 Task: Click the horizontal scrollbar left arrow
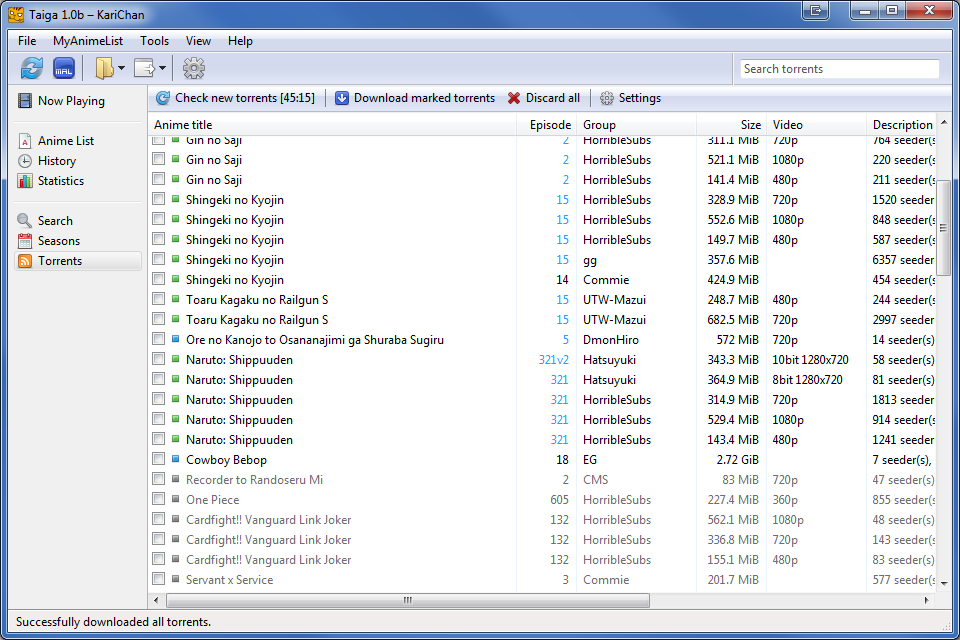point(157,600)
